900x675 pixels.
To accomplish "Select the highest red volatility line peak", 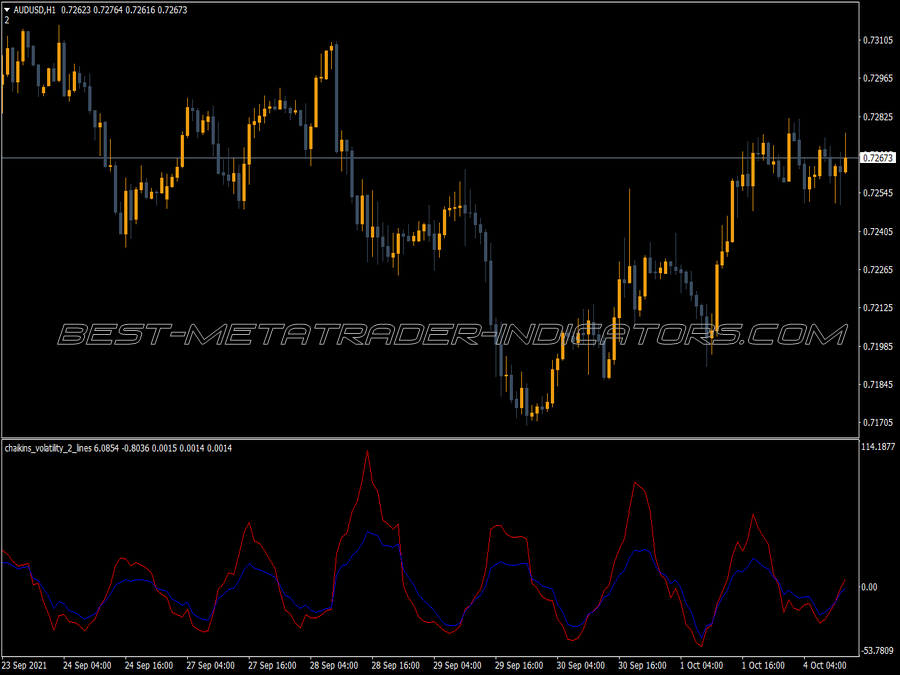I will point(367,452).
